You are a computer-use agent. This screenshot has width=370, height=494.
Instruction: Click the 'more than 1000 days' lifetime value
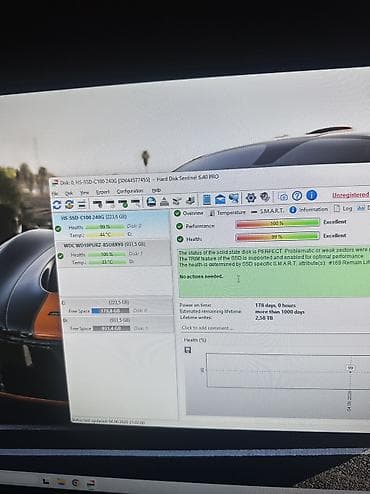coord(279,312)
